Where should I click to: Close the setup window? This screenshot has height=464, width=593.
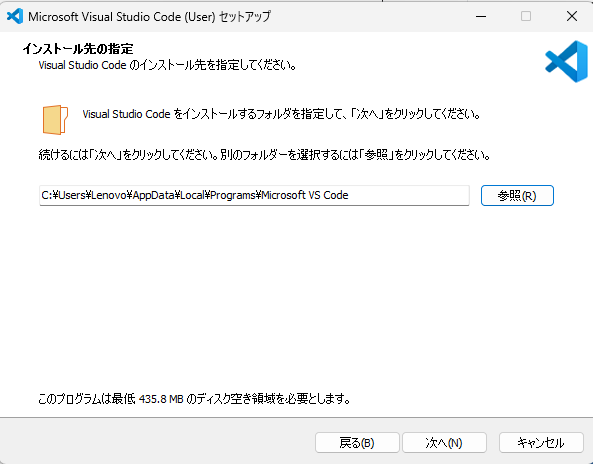(572, 16)
